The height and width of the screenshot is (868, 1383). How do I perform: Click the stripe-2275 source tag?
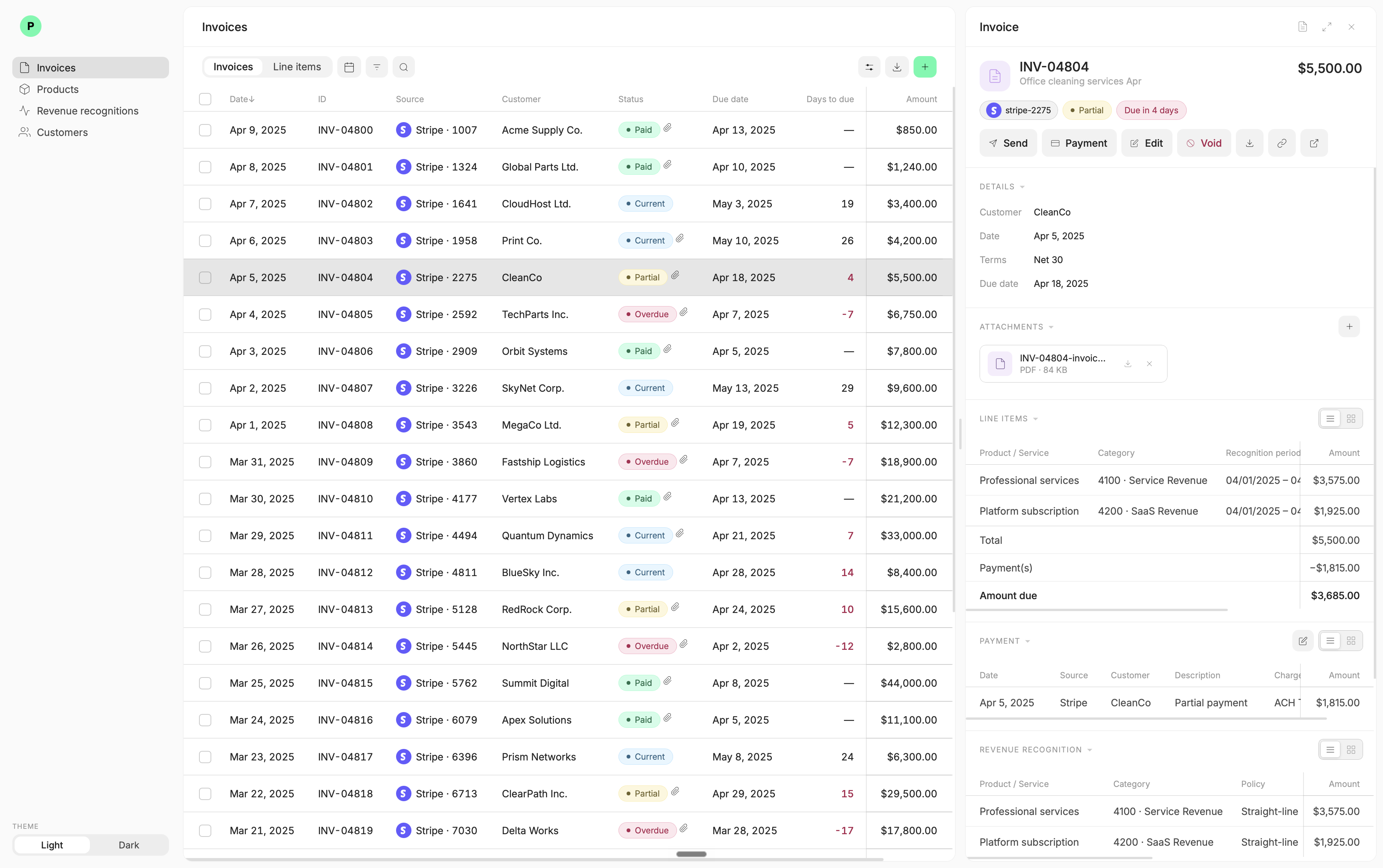1018,110
